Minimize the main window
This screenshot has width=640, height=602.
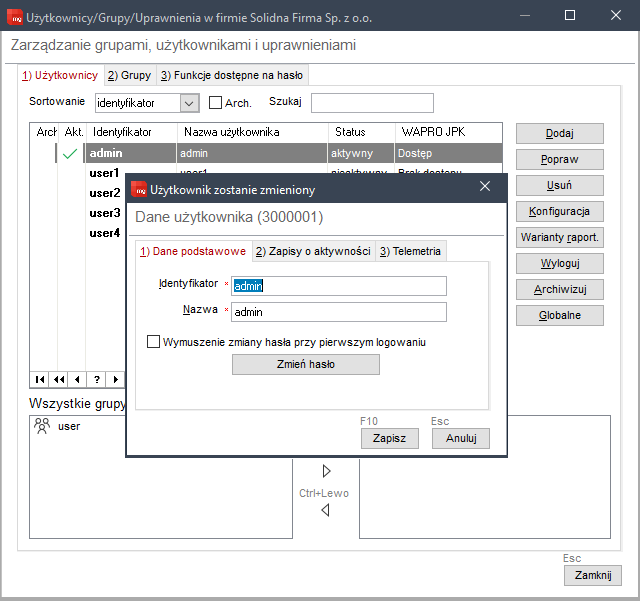pyautogui.click(x=525, y=15)
